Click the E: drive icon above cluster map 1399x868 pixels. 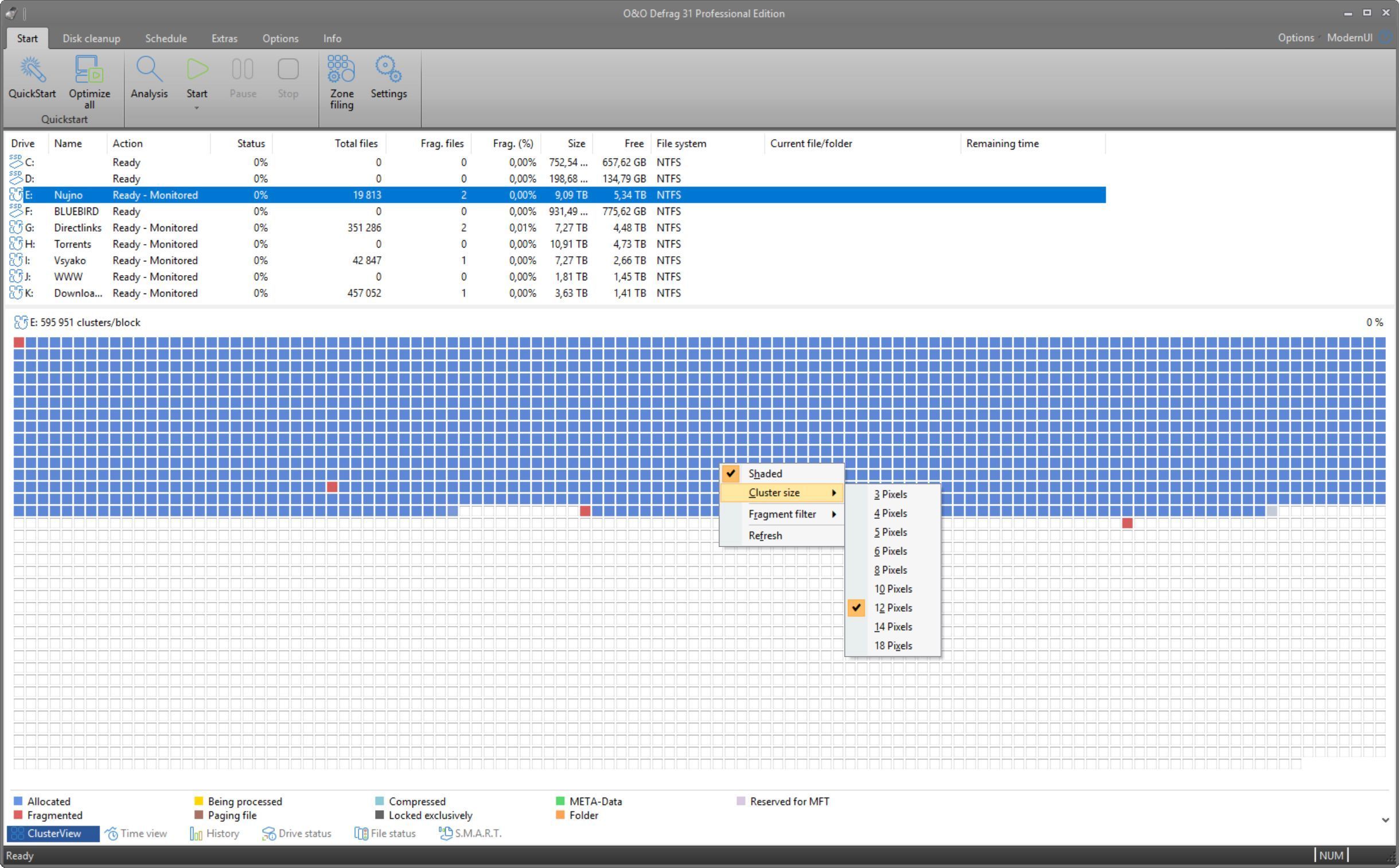(21, 322)
